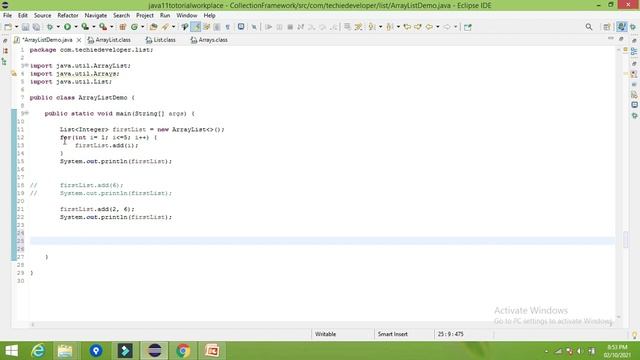This screenshot has height=360, width=640.
Task: Click the Forward navigation arrow icon
Action: pos(447,27)
